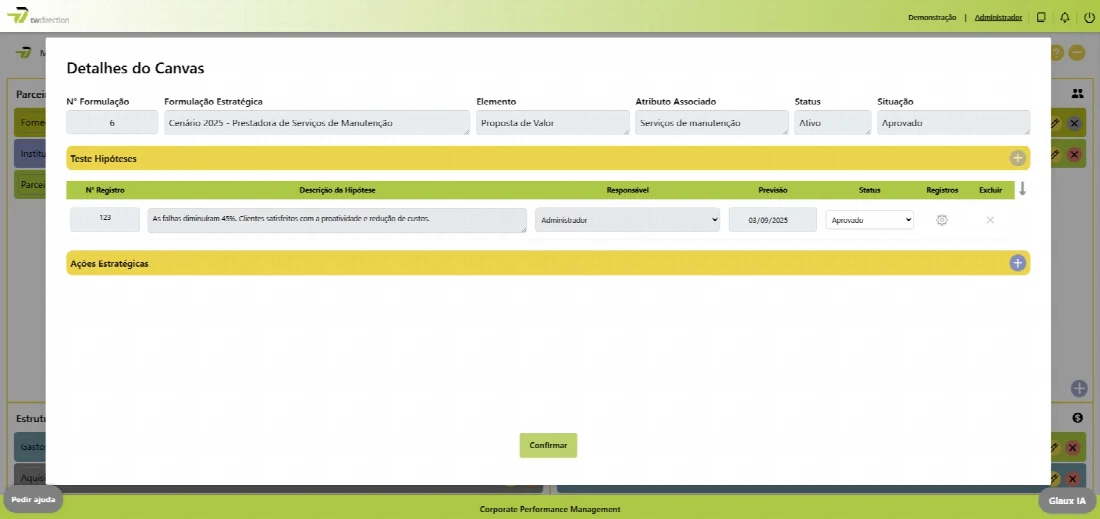
Task: Click the Pedir ajuda button
Action: pyautogui.click(x=33, y=500)
